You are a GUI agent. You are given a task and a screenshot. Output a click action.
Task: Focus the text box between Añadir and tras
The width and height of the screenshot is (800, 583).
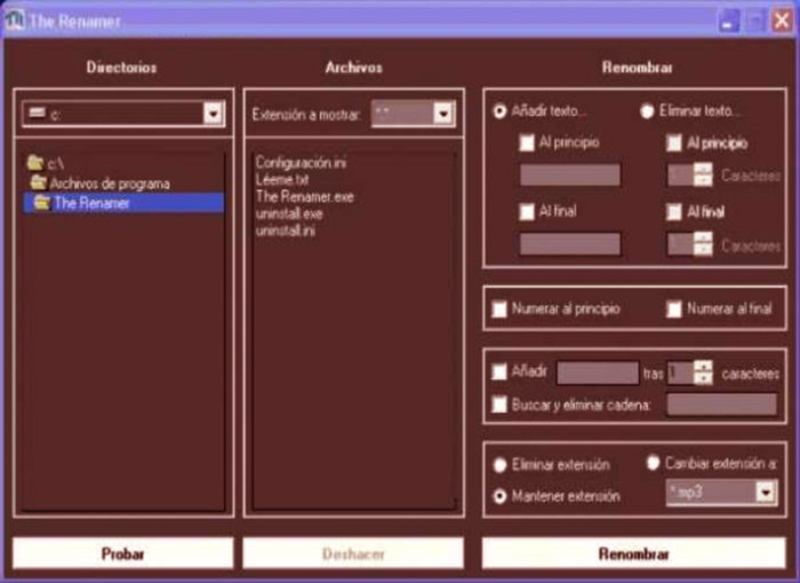[x=597, y=373]
